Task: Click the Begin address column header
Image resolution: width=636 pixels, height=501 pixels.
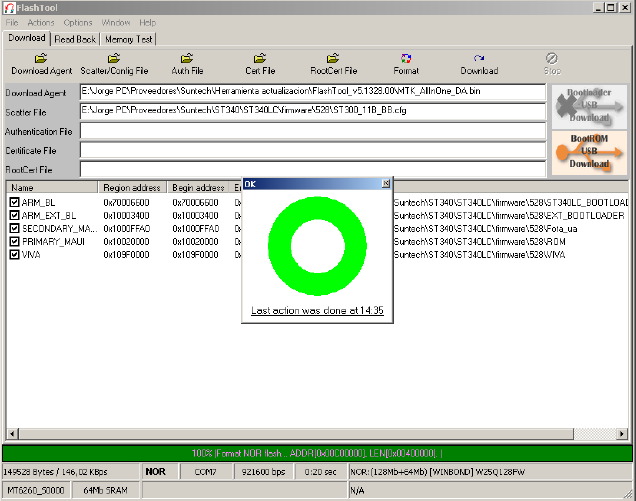Action: (x=198, y=187)
